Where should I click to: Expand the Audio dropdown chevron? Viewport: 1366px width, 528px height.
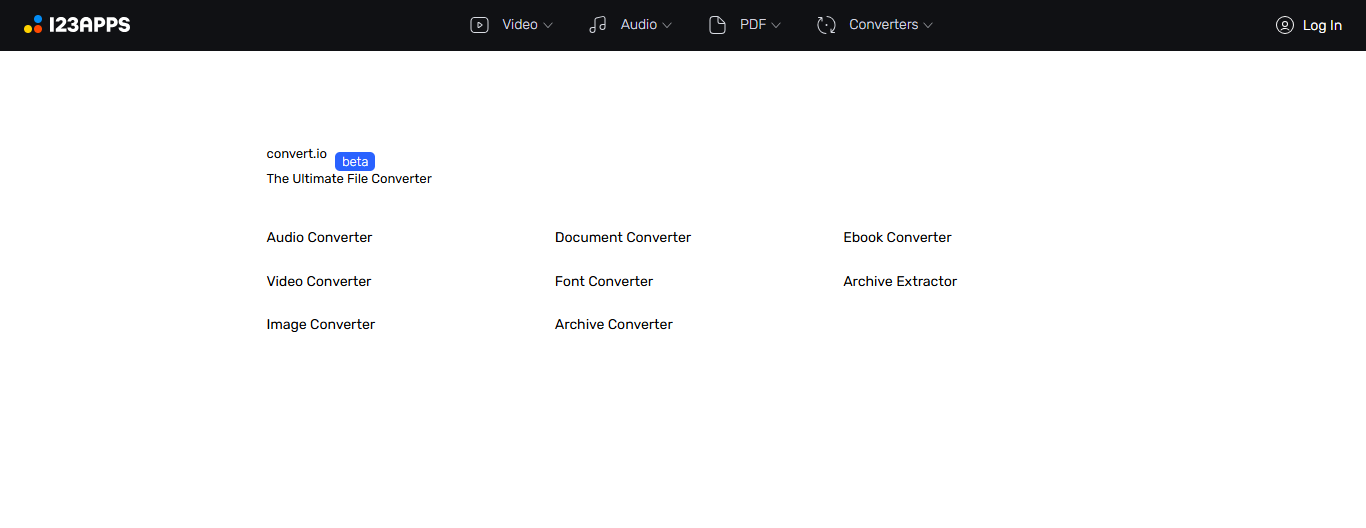point(667,25)
